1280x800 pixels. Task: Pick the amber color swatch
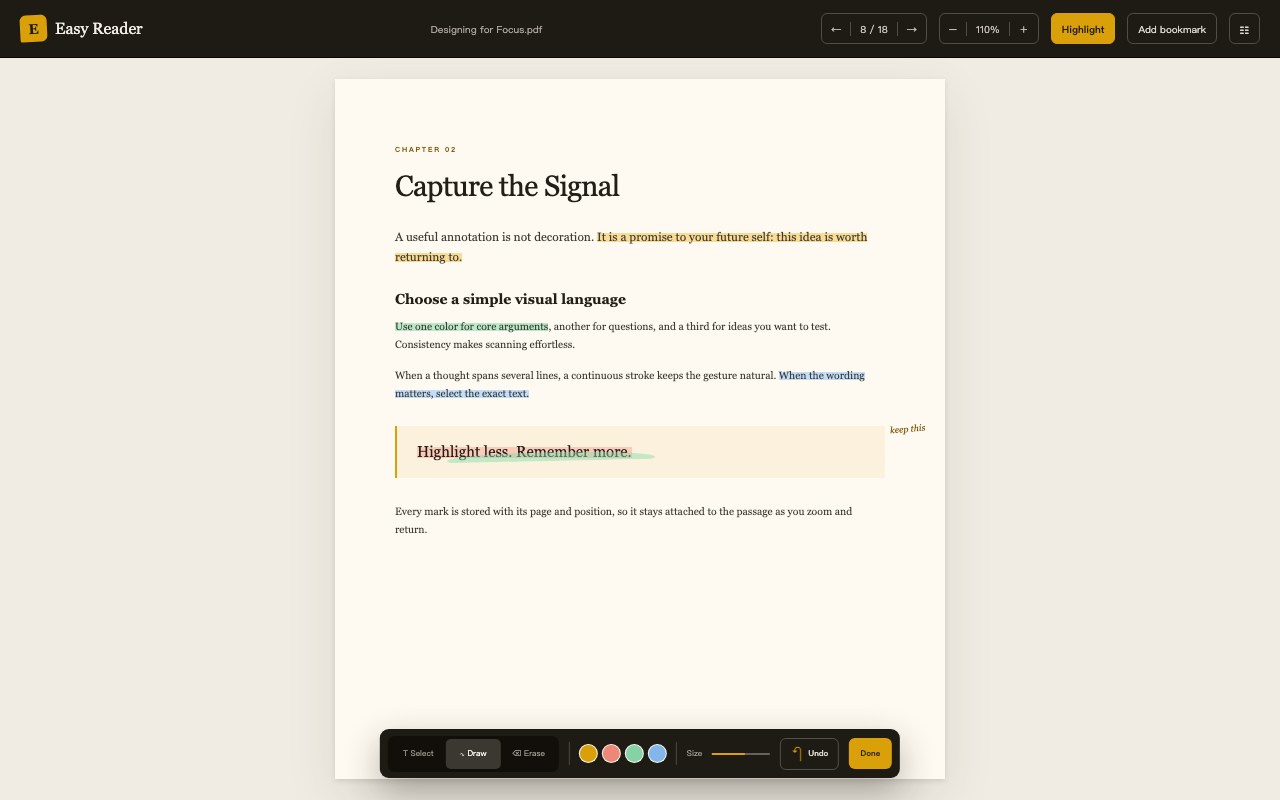coord(588,753)
